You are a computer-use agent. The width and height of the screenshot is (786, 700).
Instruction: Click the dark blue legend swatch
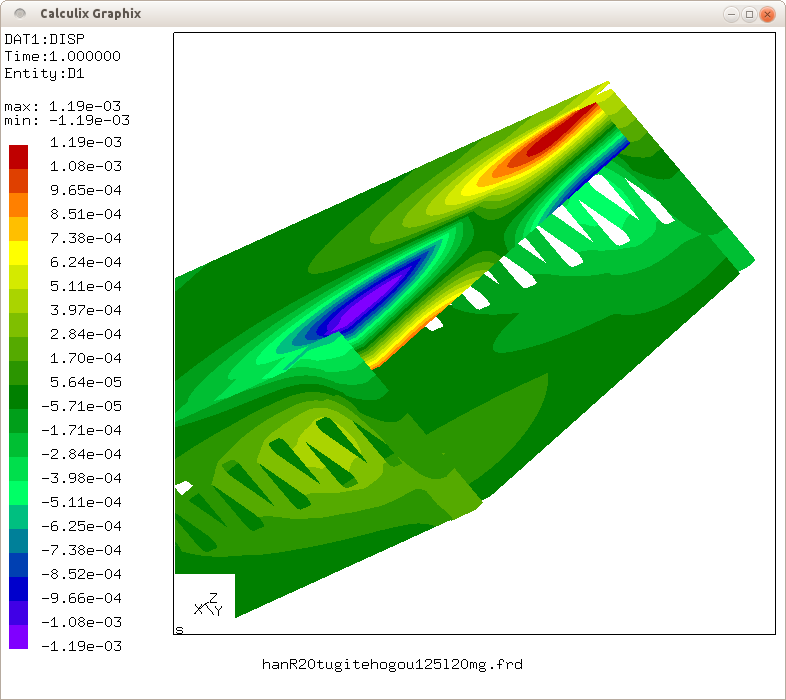click(x=19, y=589)
